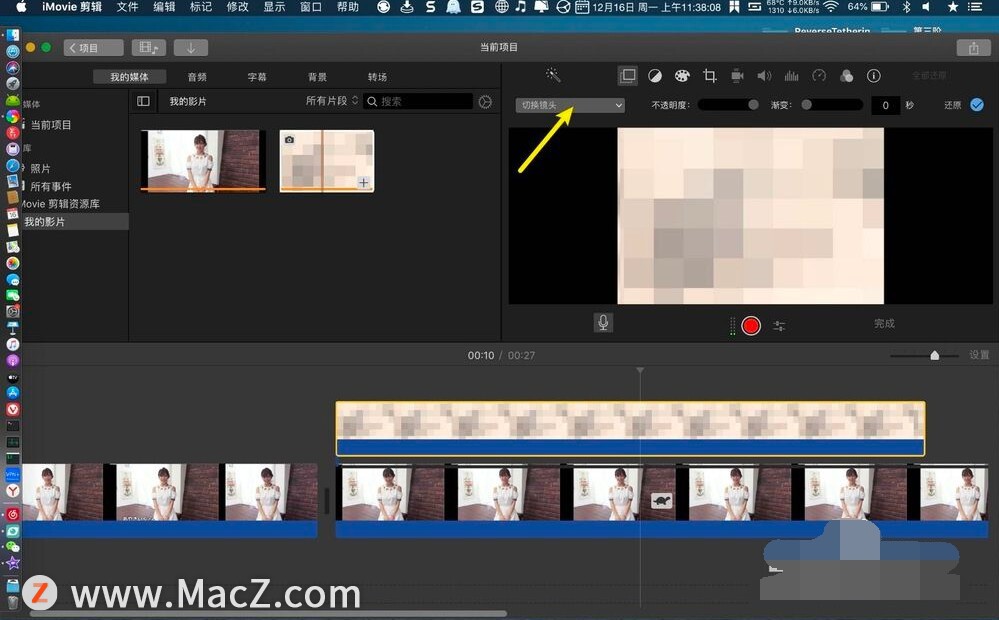Toggle the blue apply checkmark
The image size is (999, 620).
(977, 105)
